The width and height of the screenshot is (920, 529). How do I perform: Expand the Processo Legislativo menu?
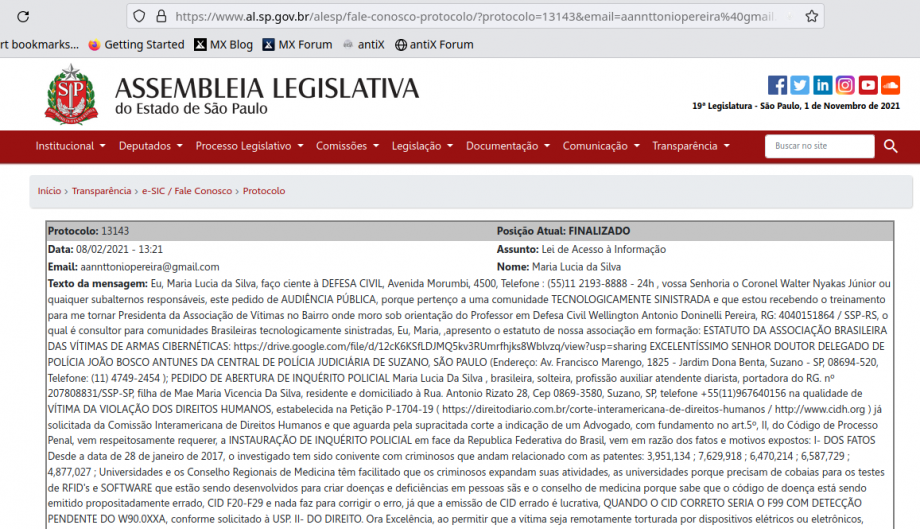point(249,146)
